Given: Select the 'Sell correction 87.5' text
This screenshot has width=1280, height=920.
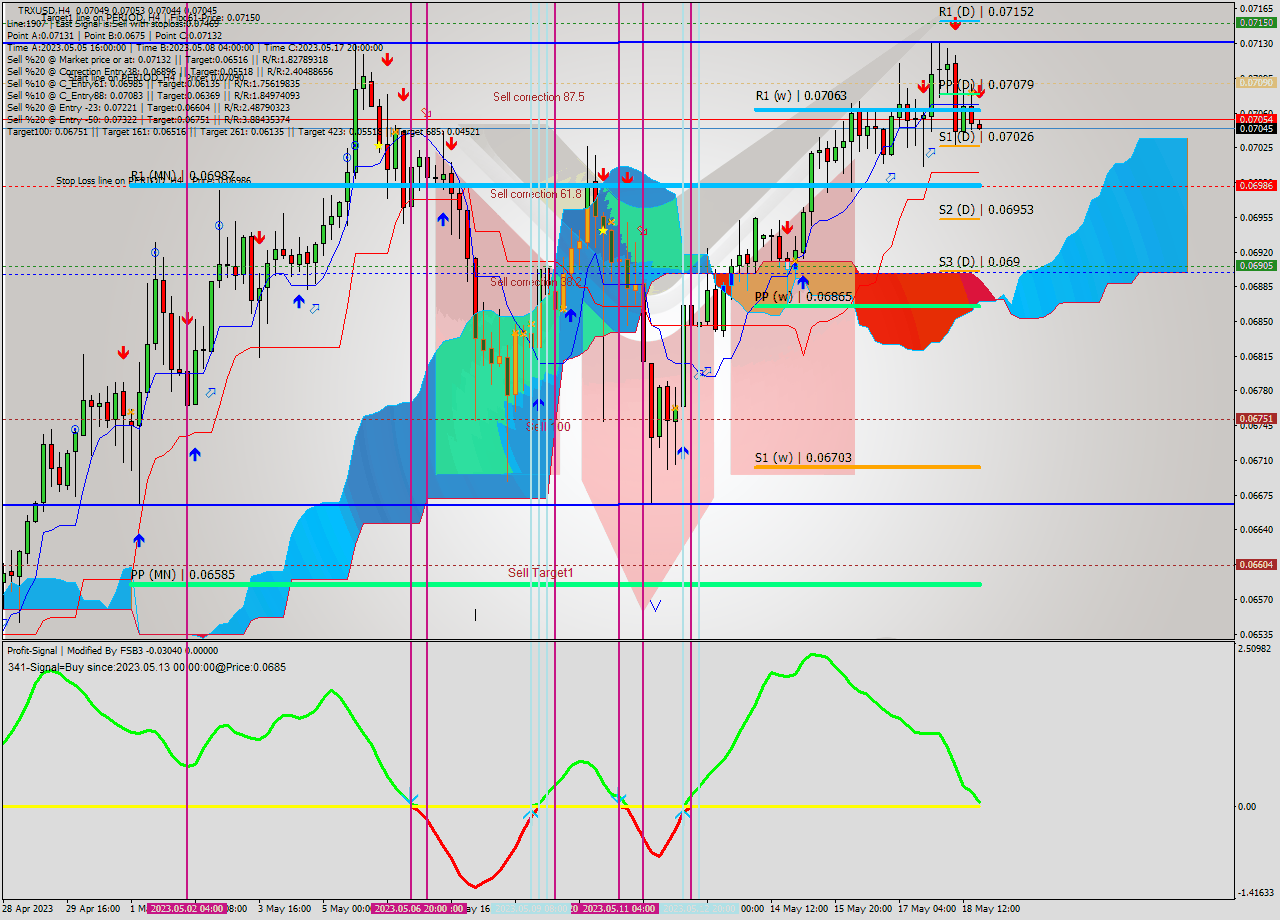Looking at the screenshot, I should [539, 97].
